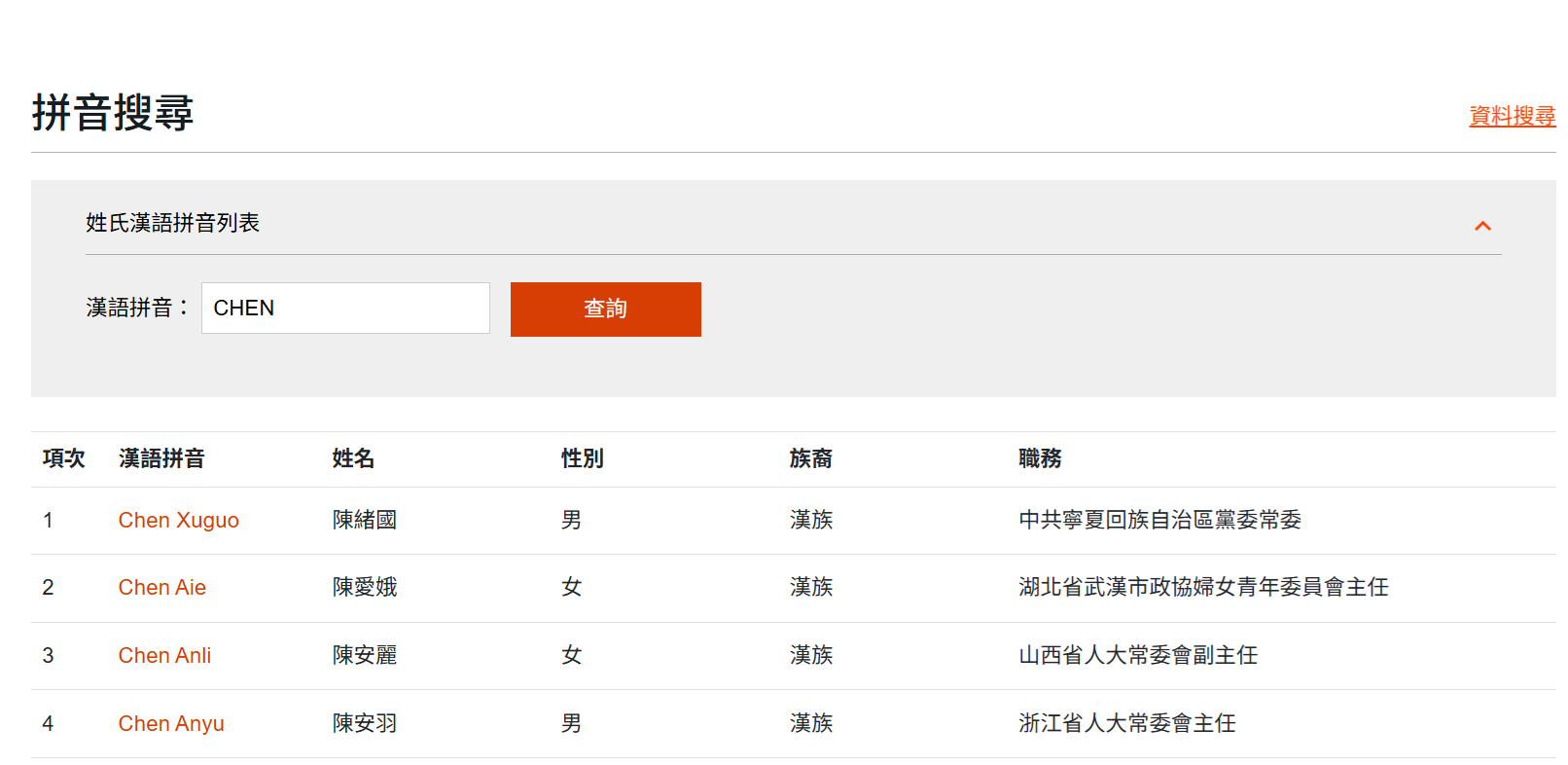
Task: Click the 族裔 column header
Action: pyautogui.click(x=810, y=459)
